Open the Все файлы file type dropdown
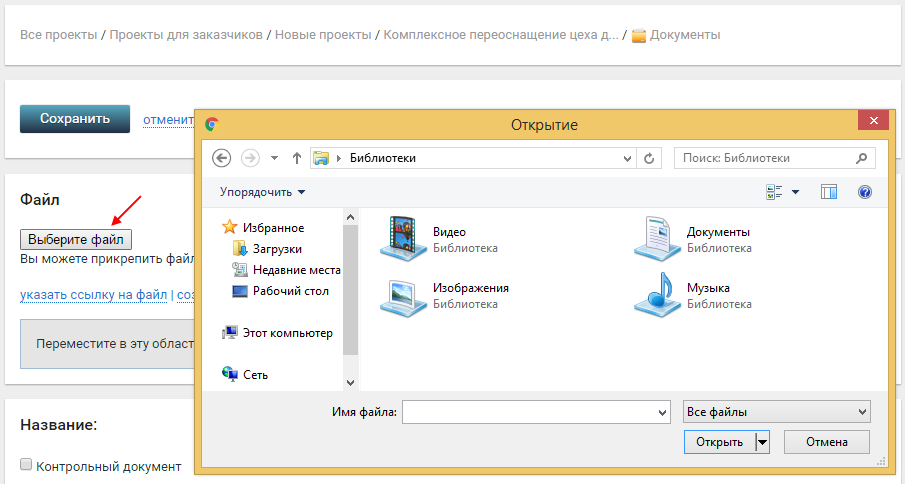905x484 pixels. 777,412
